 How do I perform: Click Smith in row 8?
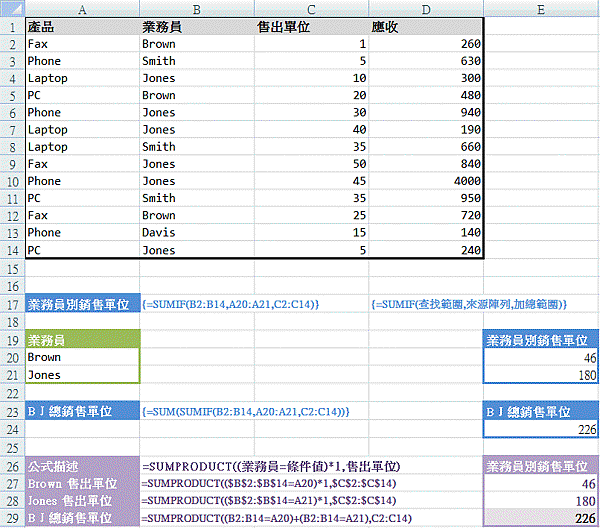tap(197, 147)
